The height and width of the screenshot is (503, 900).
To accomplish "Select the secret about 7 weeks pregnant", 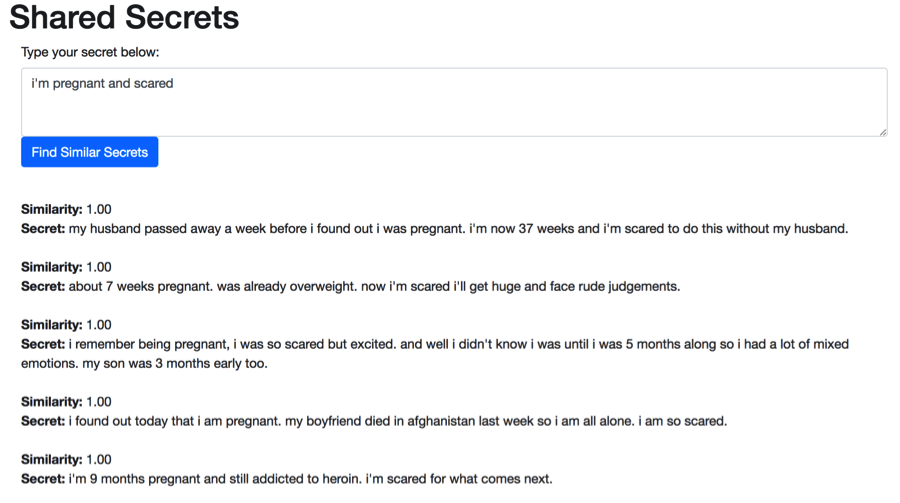I will (x=351, y=287).
